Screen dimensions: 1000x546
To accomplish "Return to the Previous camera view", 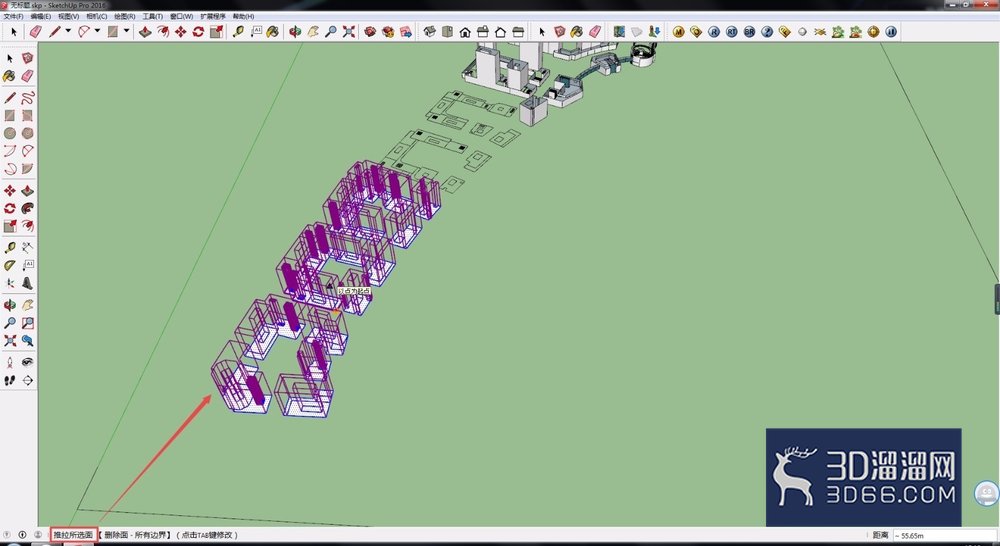I will click(27, 341).
